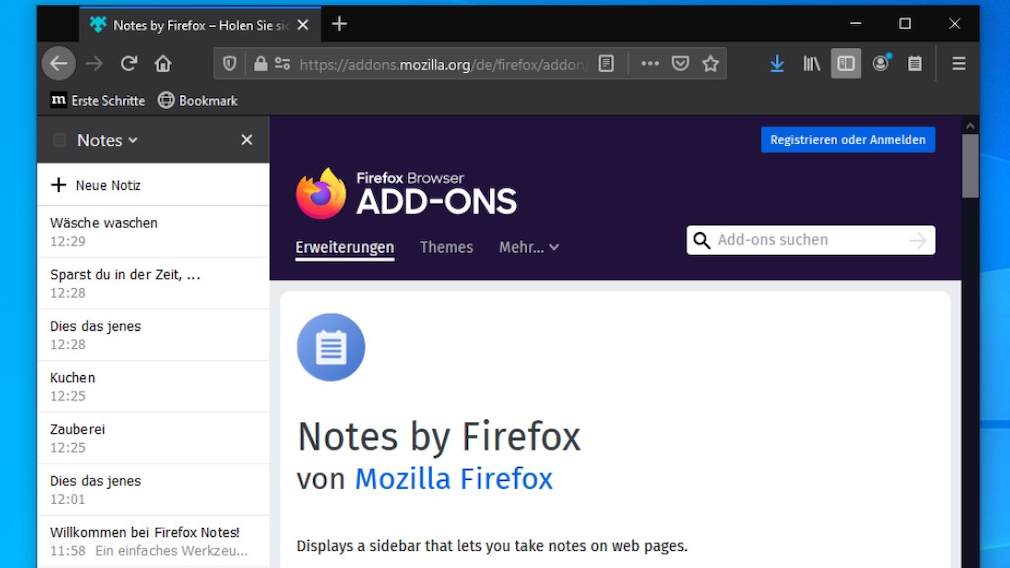
Task: Open Dies das jenes note from 12:01
Action: [153, 489]
